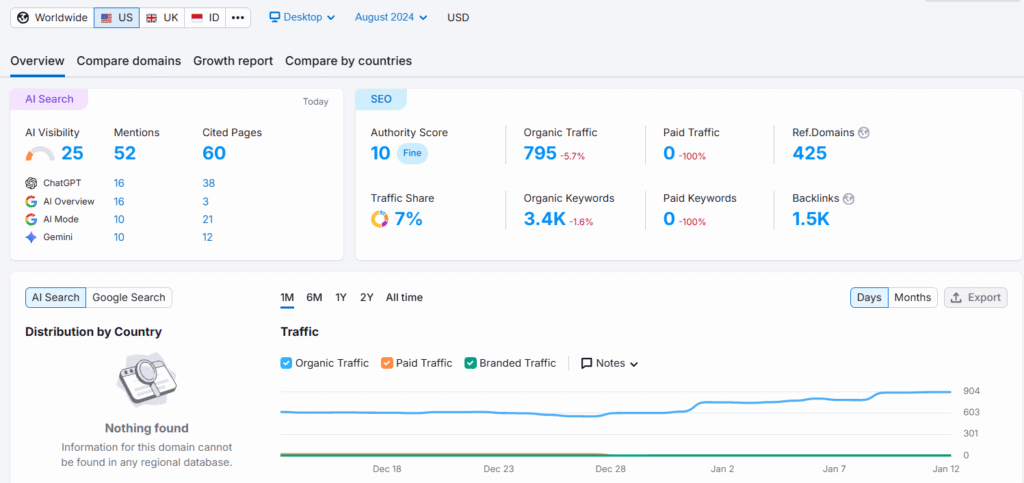The width and height of the screenshot is (1024, 483).
Task: Click the ChatGPT icon in AI Search
Action: pos(32,183)
